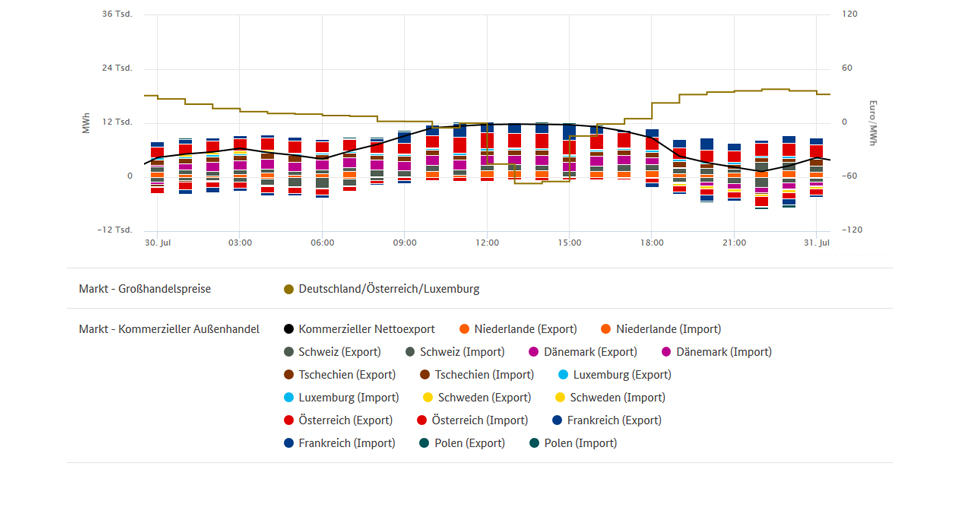
Task: Click the cyan Luxemburg (Export) color dot
Action: coord(563,375)
